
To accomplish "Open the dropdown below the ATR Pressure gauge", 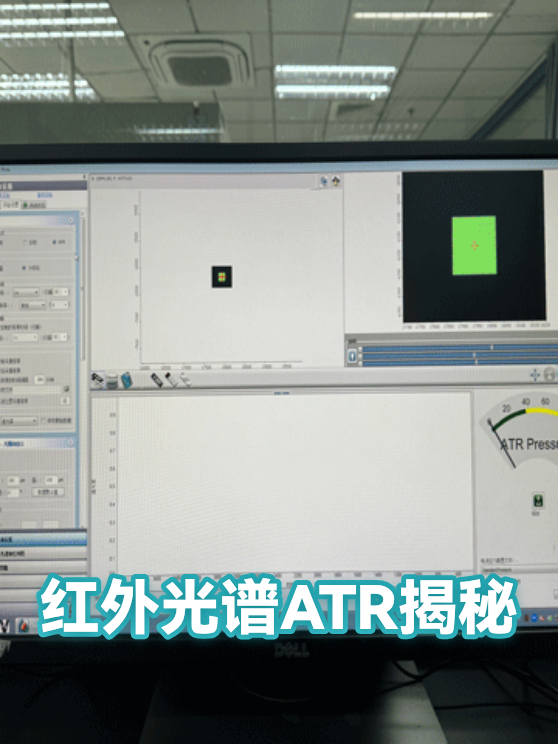I will [520, 570].
